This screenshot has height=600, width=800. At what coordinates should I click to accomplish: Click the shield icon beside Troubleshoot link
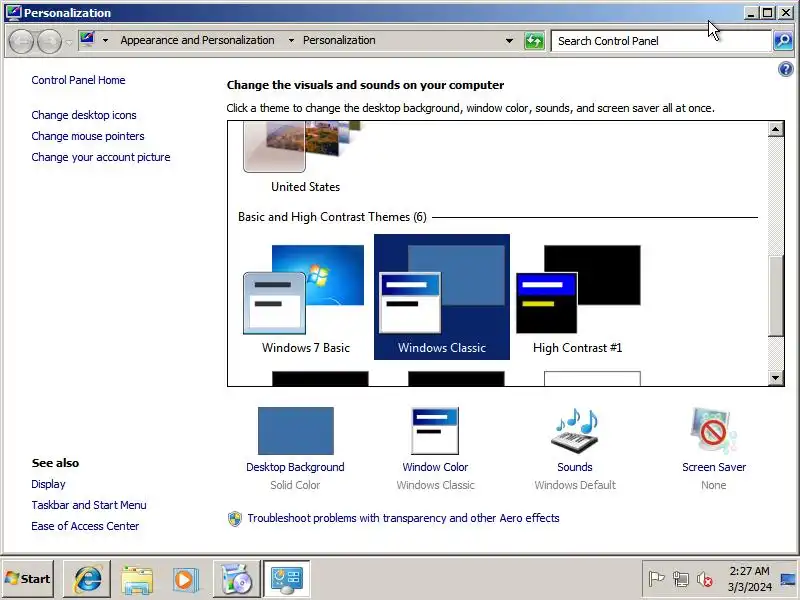[235, 519]
